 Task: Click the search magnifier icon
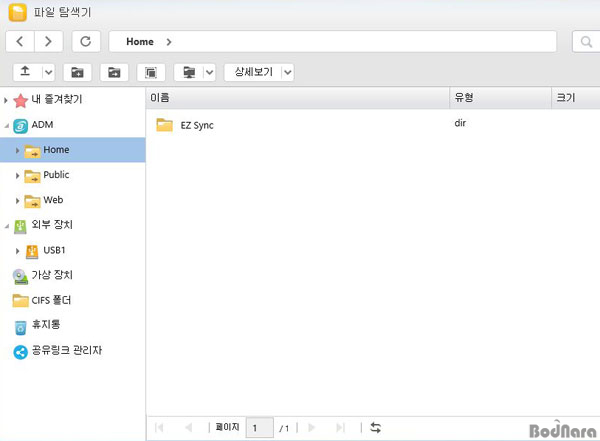tap(586, 41)
